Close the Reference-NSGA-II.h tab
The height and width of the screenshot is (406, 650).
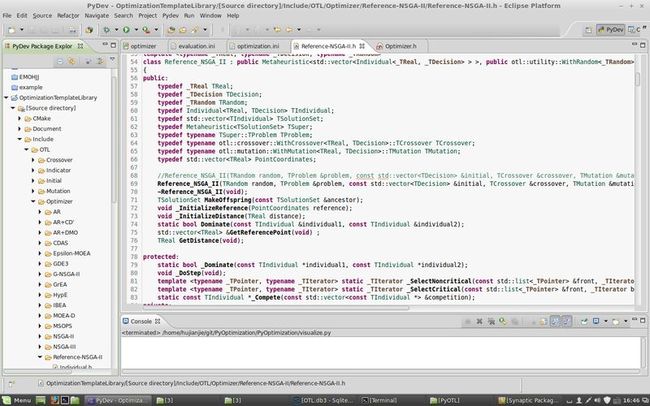362,46
